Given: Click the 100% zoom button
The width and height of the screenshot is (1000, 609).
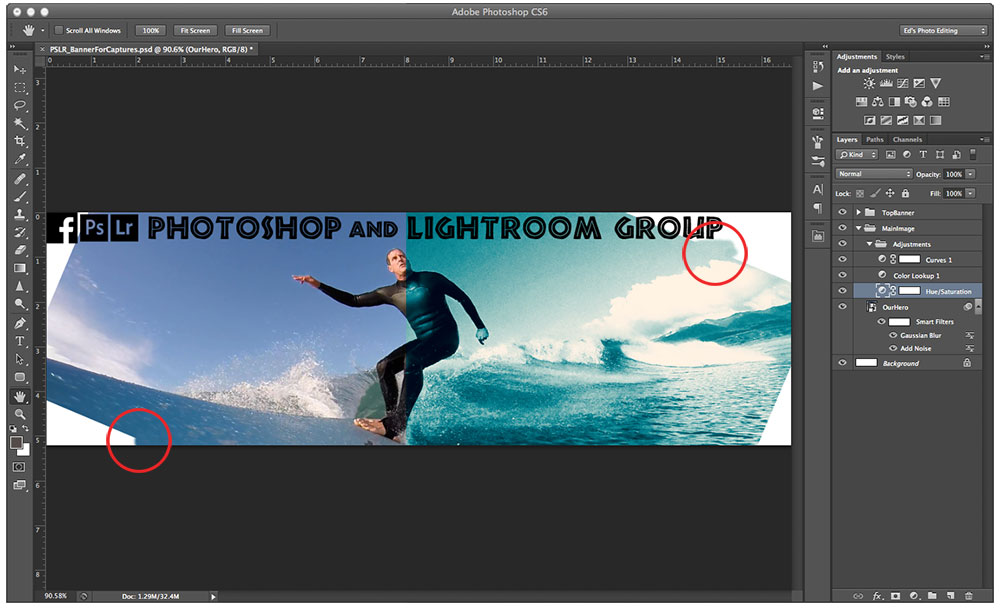Looking at the screenshot, I should coord(151,31).
